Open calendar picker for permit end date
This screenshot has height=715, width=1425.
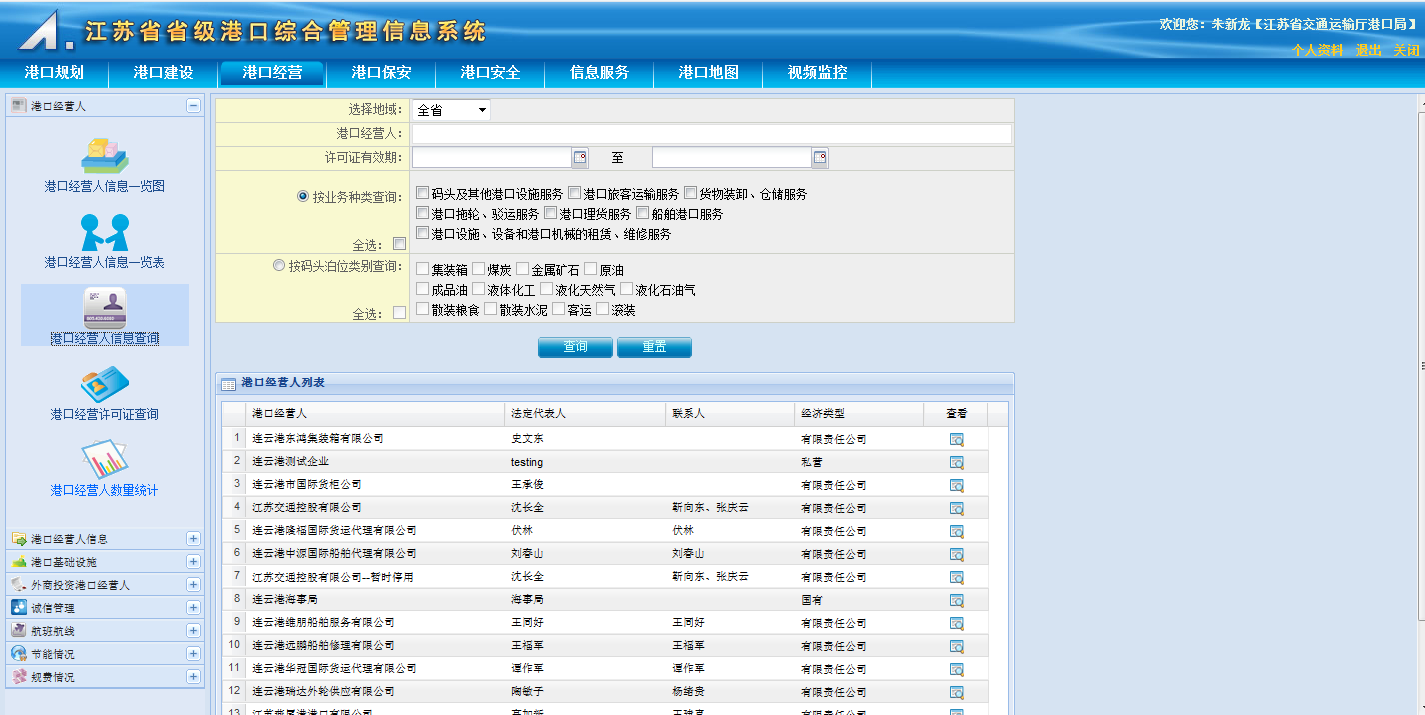[x=820, y=158]
